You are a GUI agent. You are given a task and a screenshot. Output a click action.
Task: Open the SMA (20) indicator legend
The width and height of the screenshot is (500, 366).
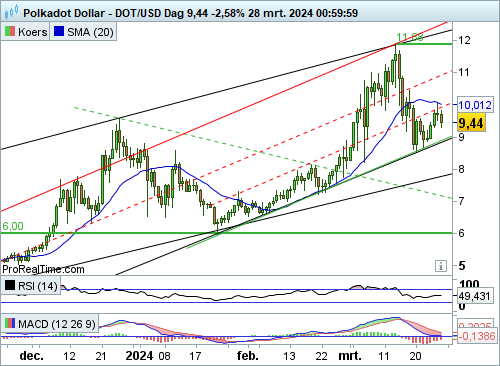pos(83,32)
